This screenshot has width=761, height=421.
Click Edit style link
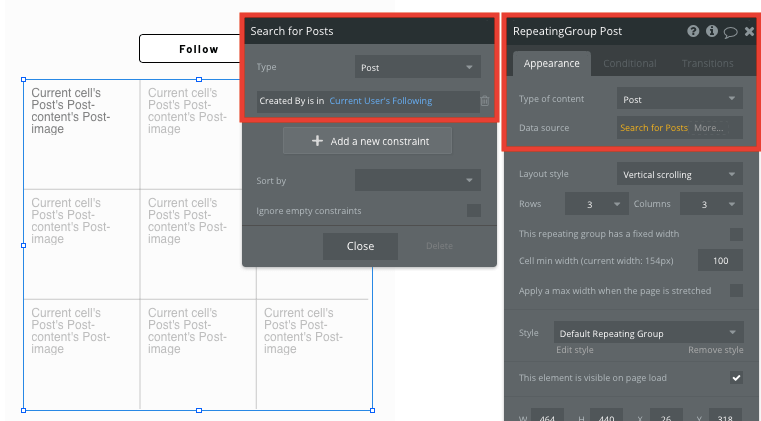click(575, 350)
